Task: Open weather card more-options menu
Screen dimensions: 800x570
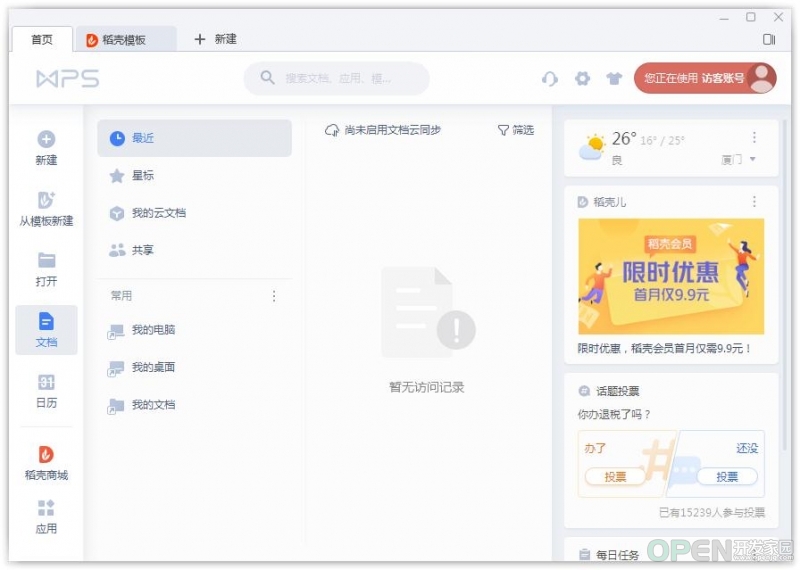Action: point(754,137)
